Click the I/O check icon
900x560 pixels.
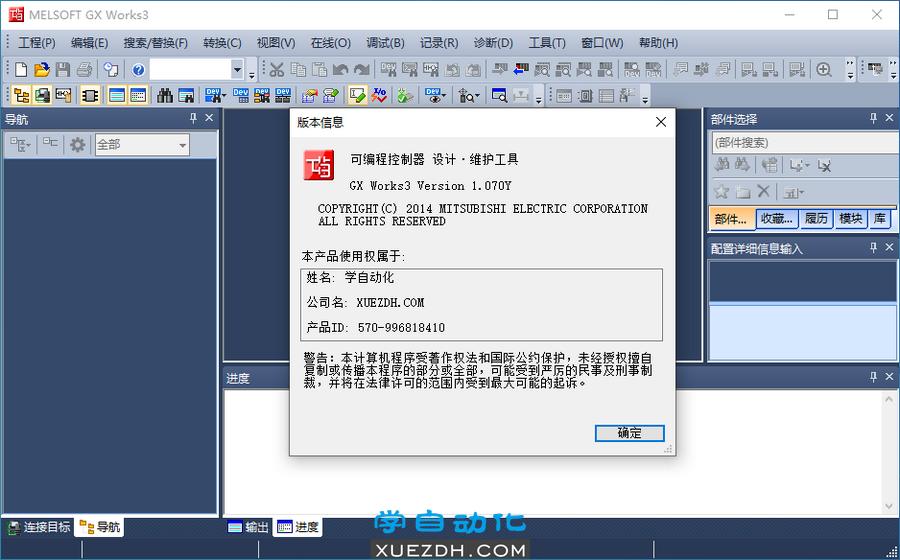click(379, 95)
